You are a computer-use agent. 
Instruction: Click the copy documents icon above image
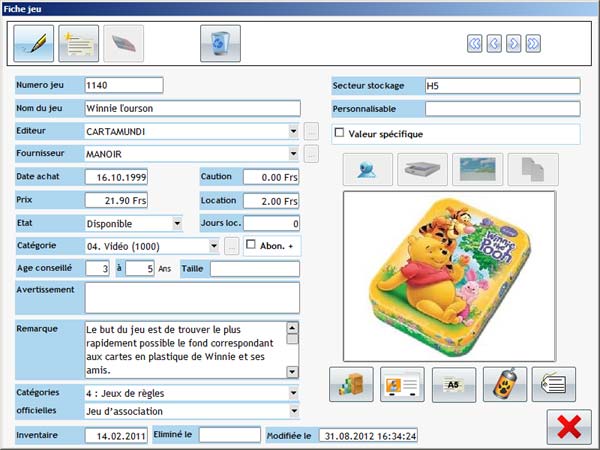pyautogui.click(x=533, y=170)
